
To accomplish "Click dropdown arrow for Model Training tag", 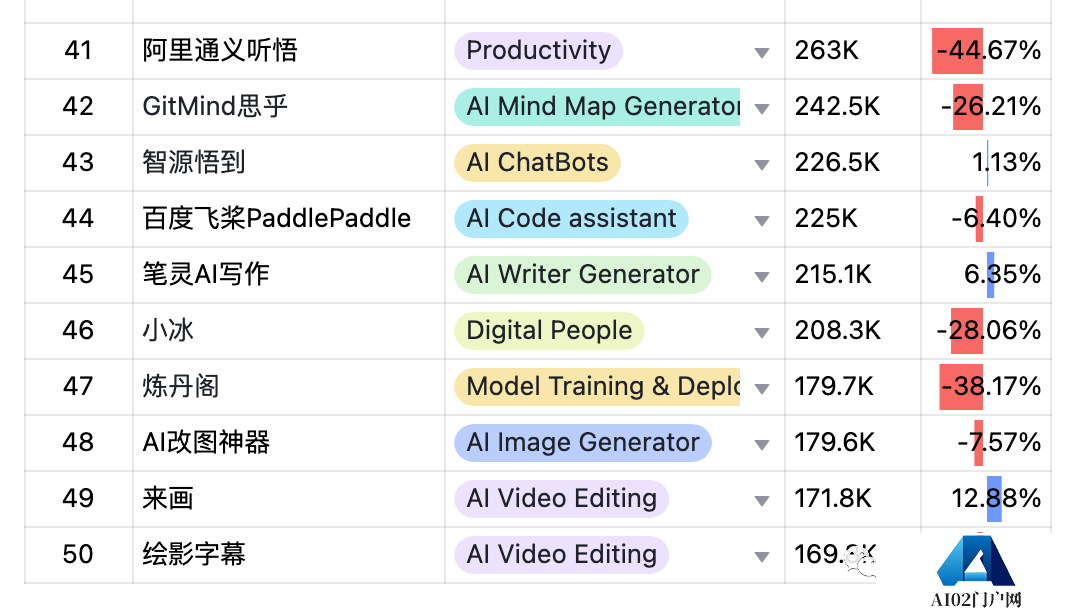I will point(762,388).
